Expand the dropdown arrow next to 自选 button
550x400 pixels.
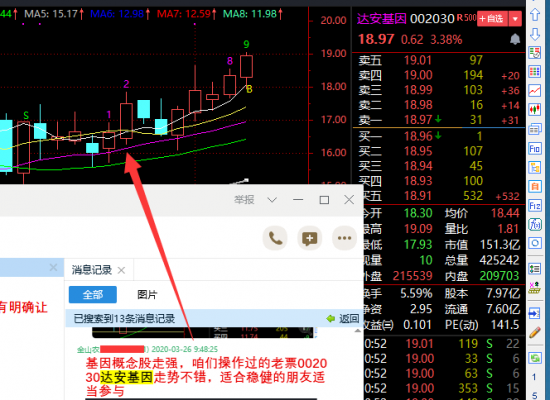[x=515, y=19]
